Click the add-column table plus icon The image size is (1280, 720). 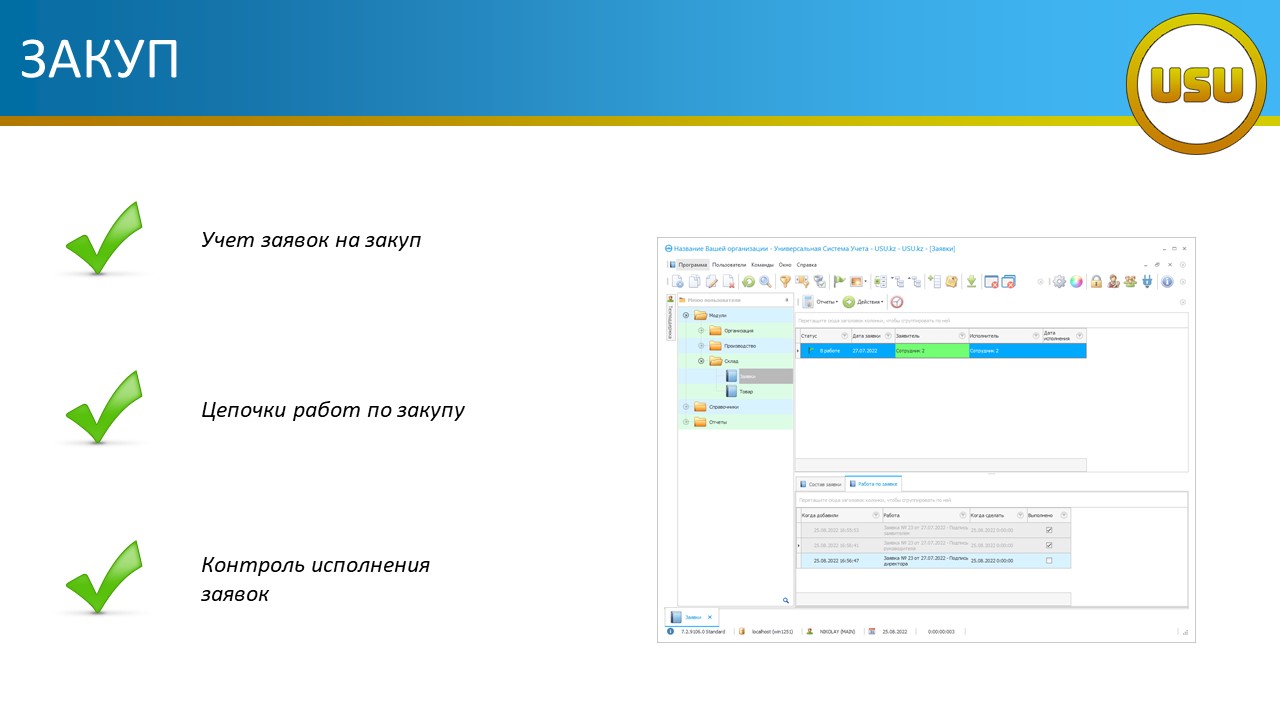point(935,282)
